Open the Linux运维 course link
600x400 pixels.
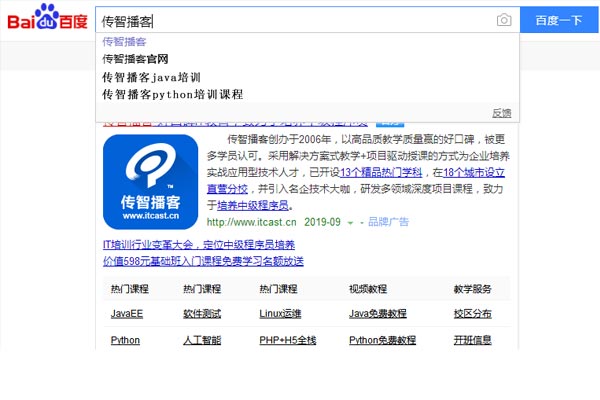pyautogui.click(x=280, y=314)
